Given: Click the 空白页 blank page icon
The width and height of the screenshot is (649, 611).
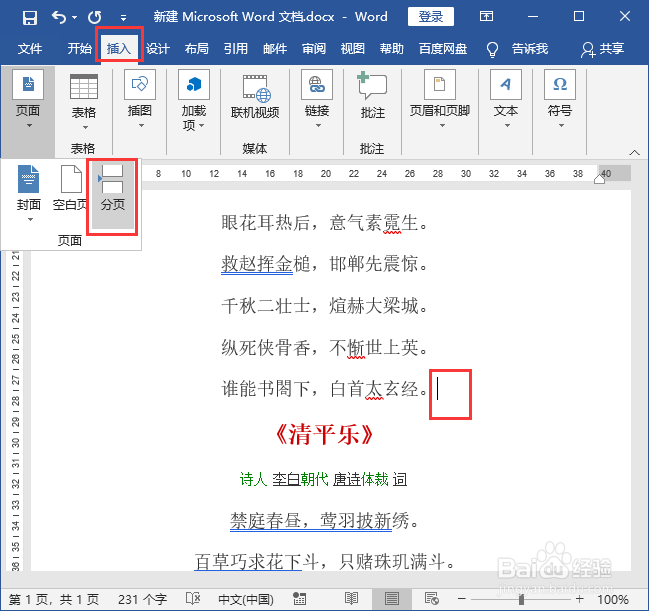Looking at the screenshot, I should [x=71, y=179].
